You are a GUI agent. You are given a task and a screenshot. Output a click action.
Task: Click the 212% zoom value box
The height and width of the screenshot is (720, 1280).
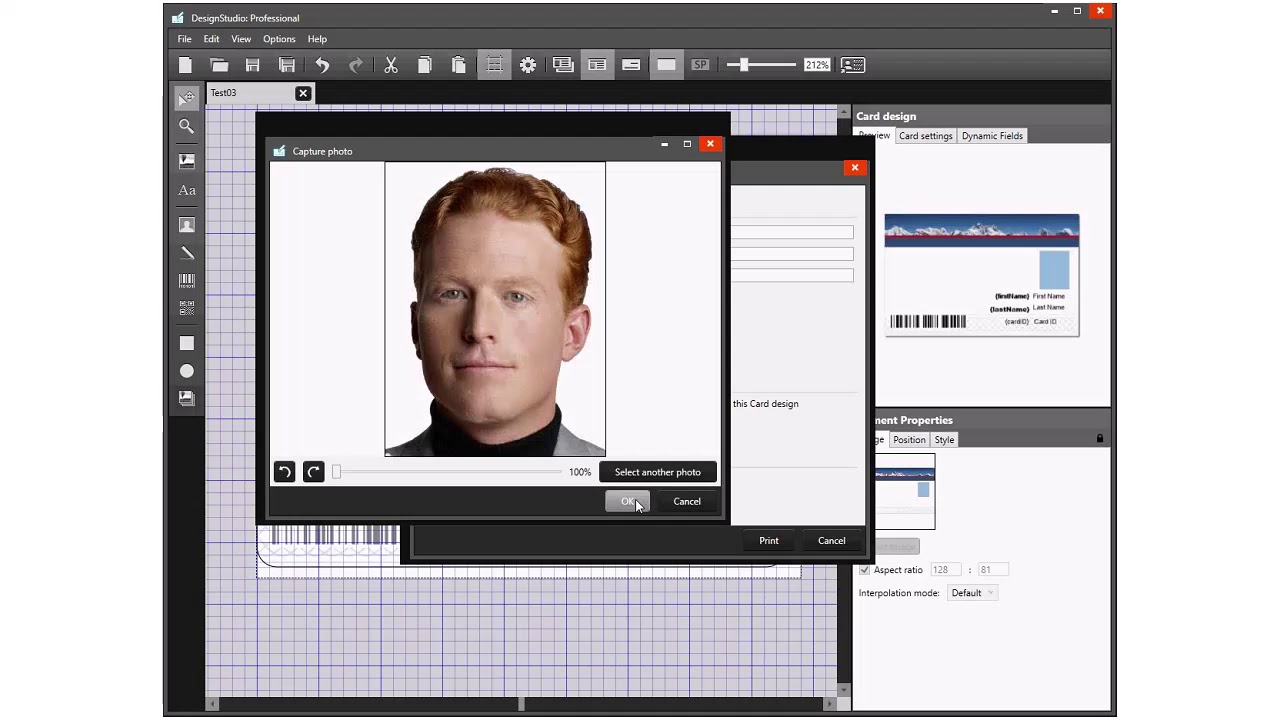click(817, 65)
